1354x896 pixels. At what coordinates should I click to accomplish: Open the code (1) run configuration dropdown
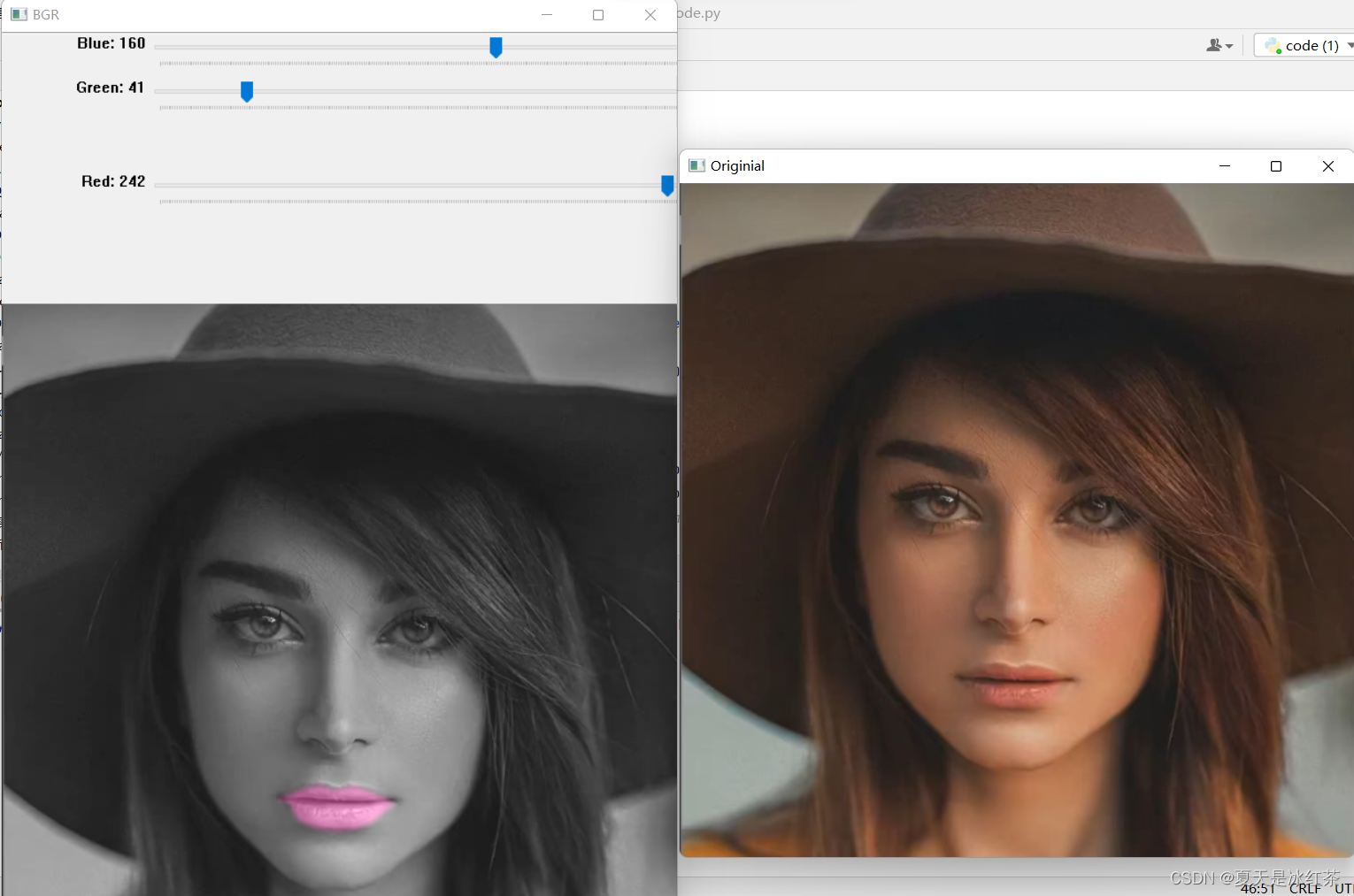pos(1305,45)
